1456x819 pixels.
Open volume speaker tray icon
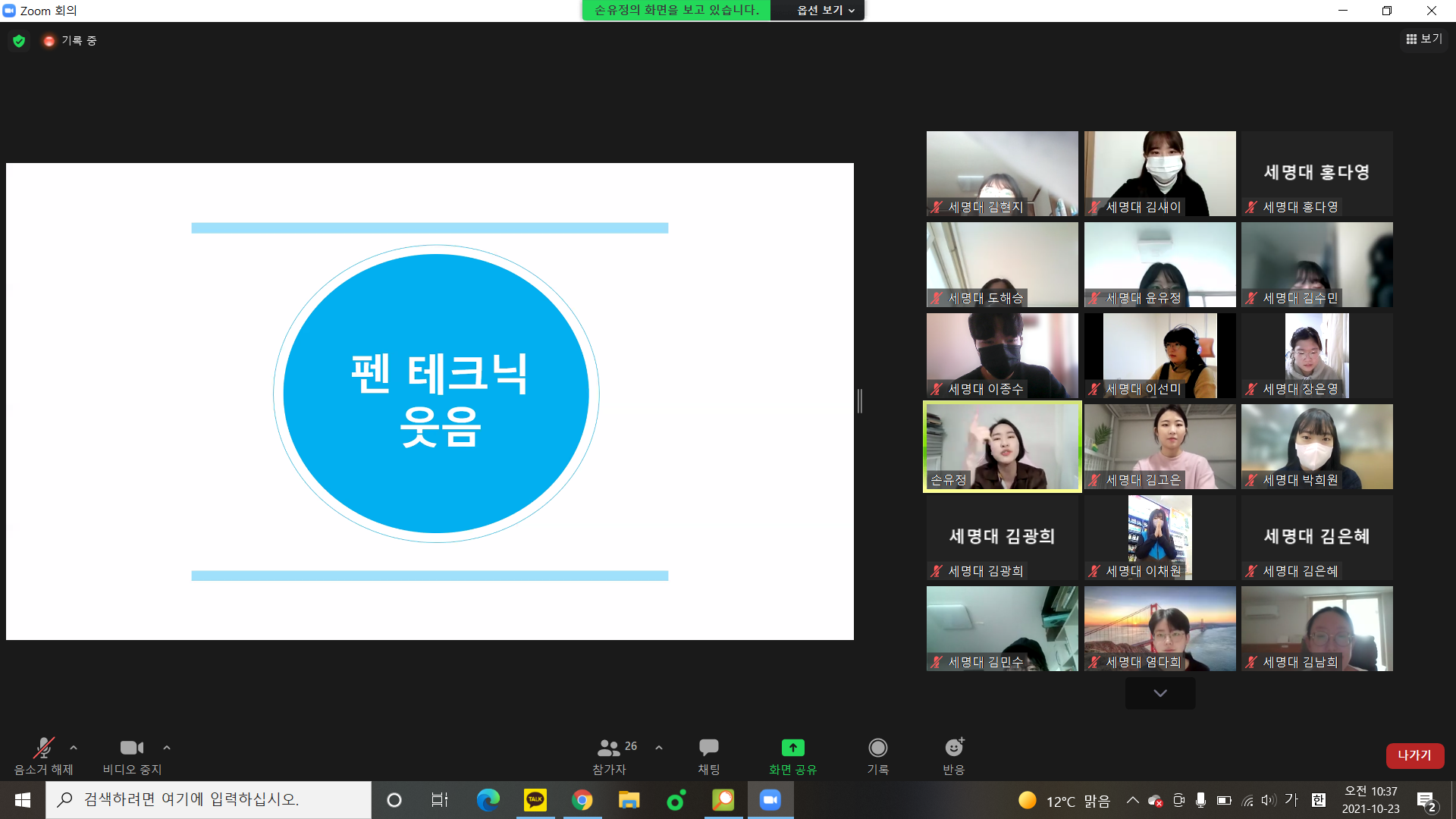click(1269, 800)
